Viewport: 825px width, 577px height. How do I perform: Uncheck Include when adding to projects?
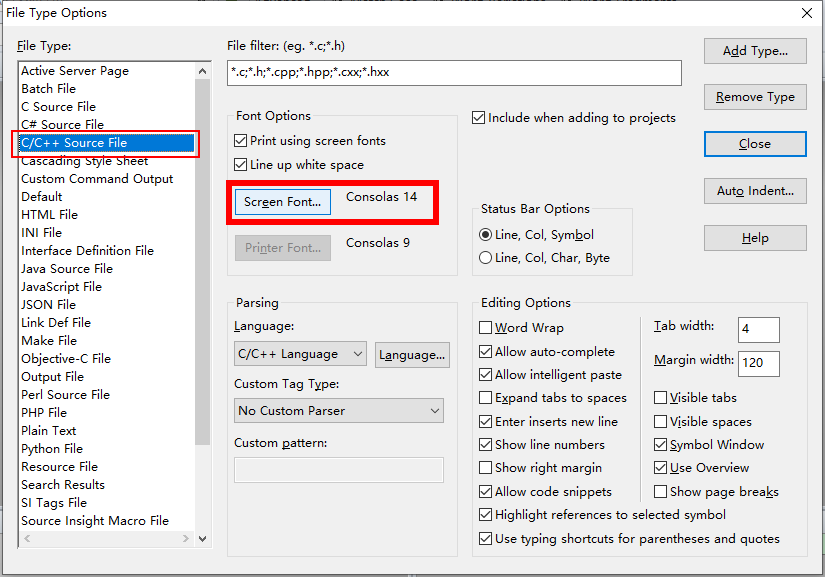(477, 117)
